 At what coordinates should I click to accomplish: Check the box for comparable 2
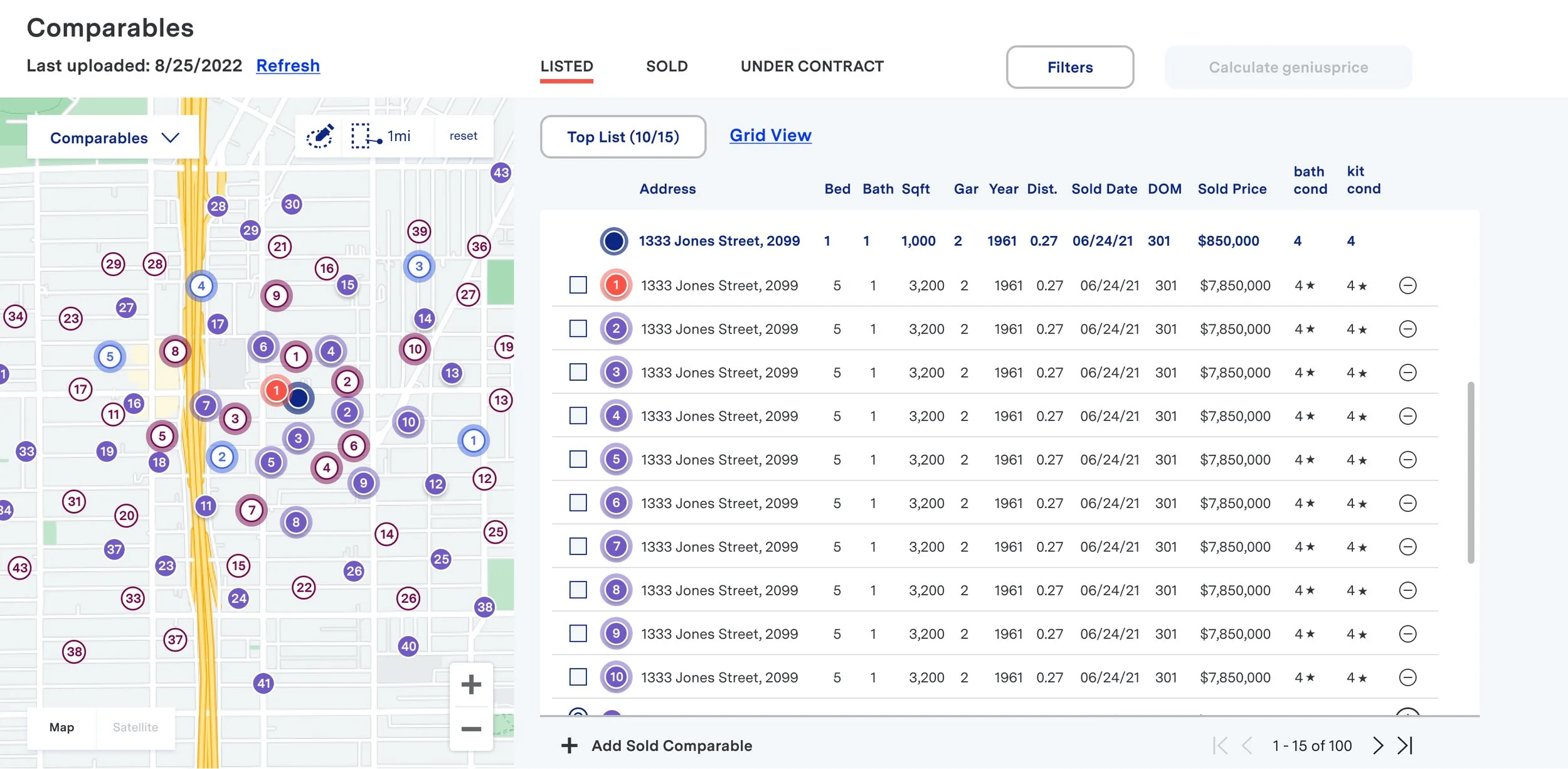coord(578,329)
